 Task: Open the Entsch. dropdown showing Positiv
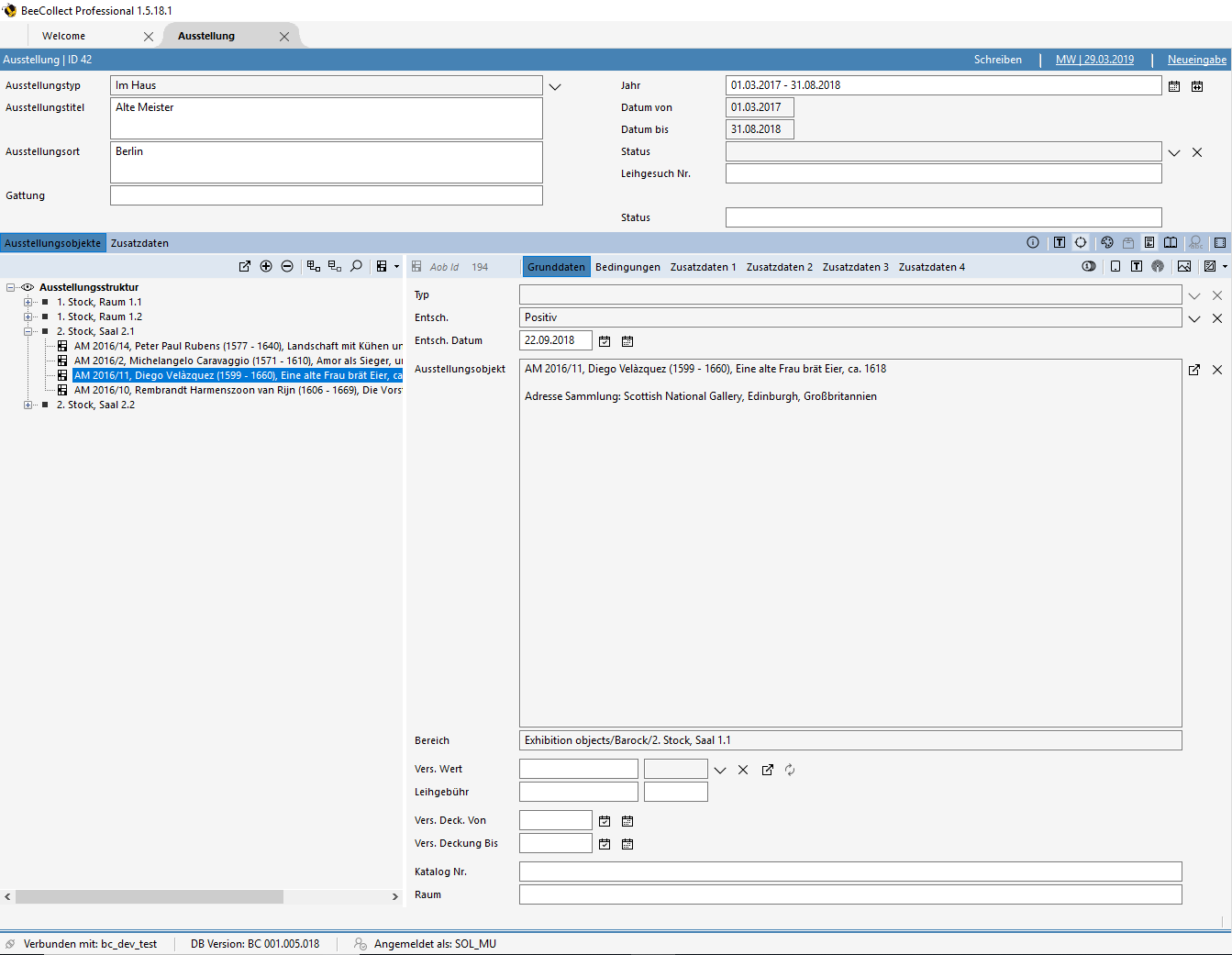click(1194, 318)
